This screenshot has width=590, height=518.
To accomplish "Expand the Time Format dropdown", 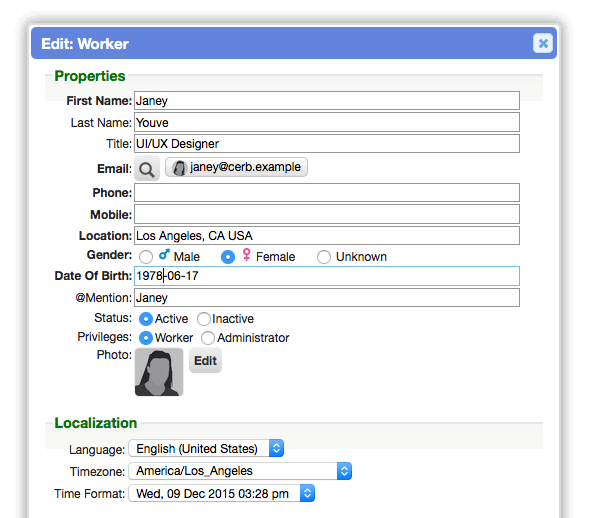I will tap(222, 494).
